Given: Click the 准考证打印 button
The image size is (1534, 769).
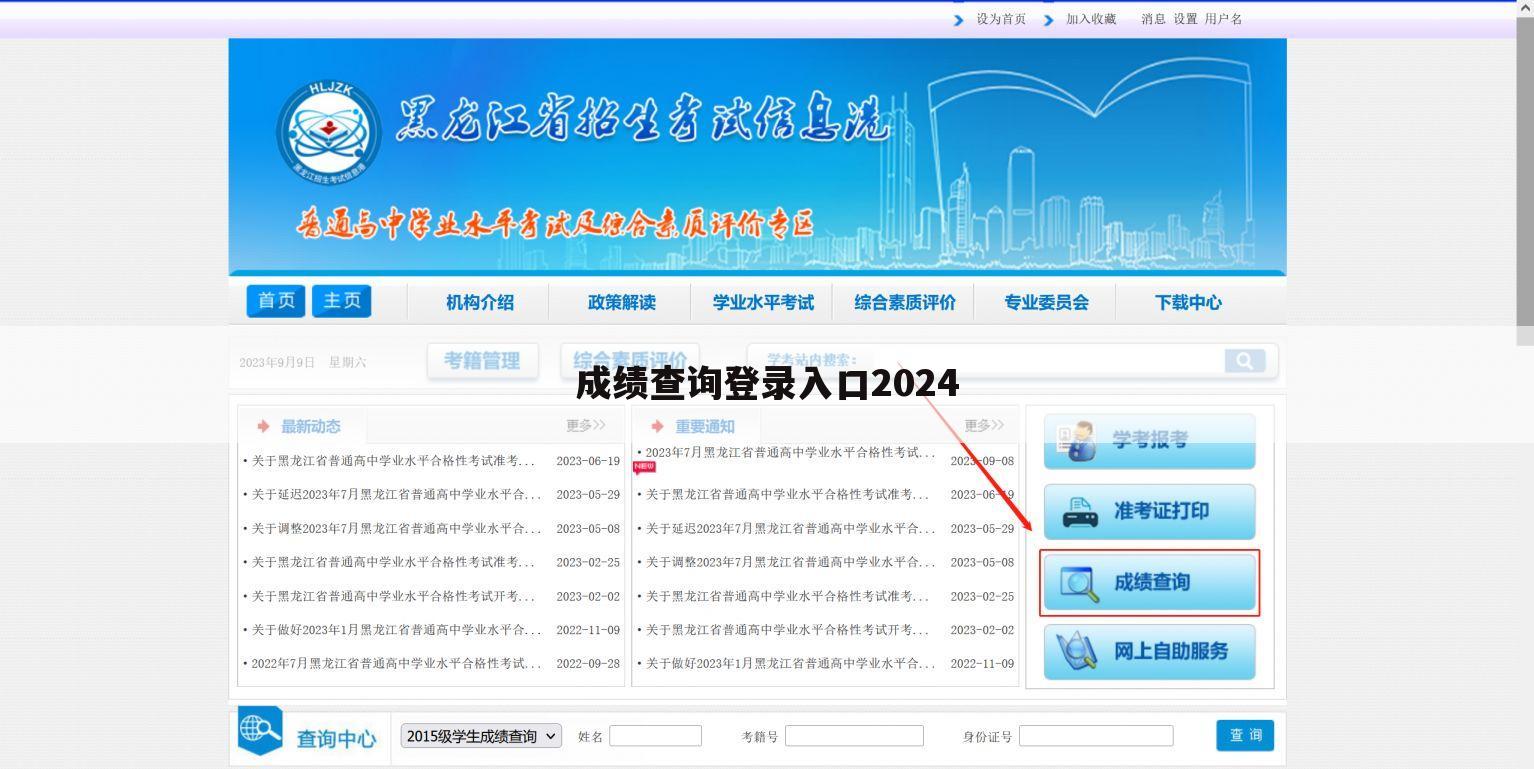Looking at the screenshot, I should (x=1149, y=512).
